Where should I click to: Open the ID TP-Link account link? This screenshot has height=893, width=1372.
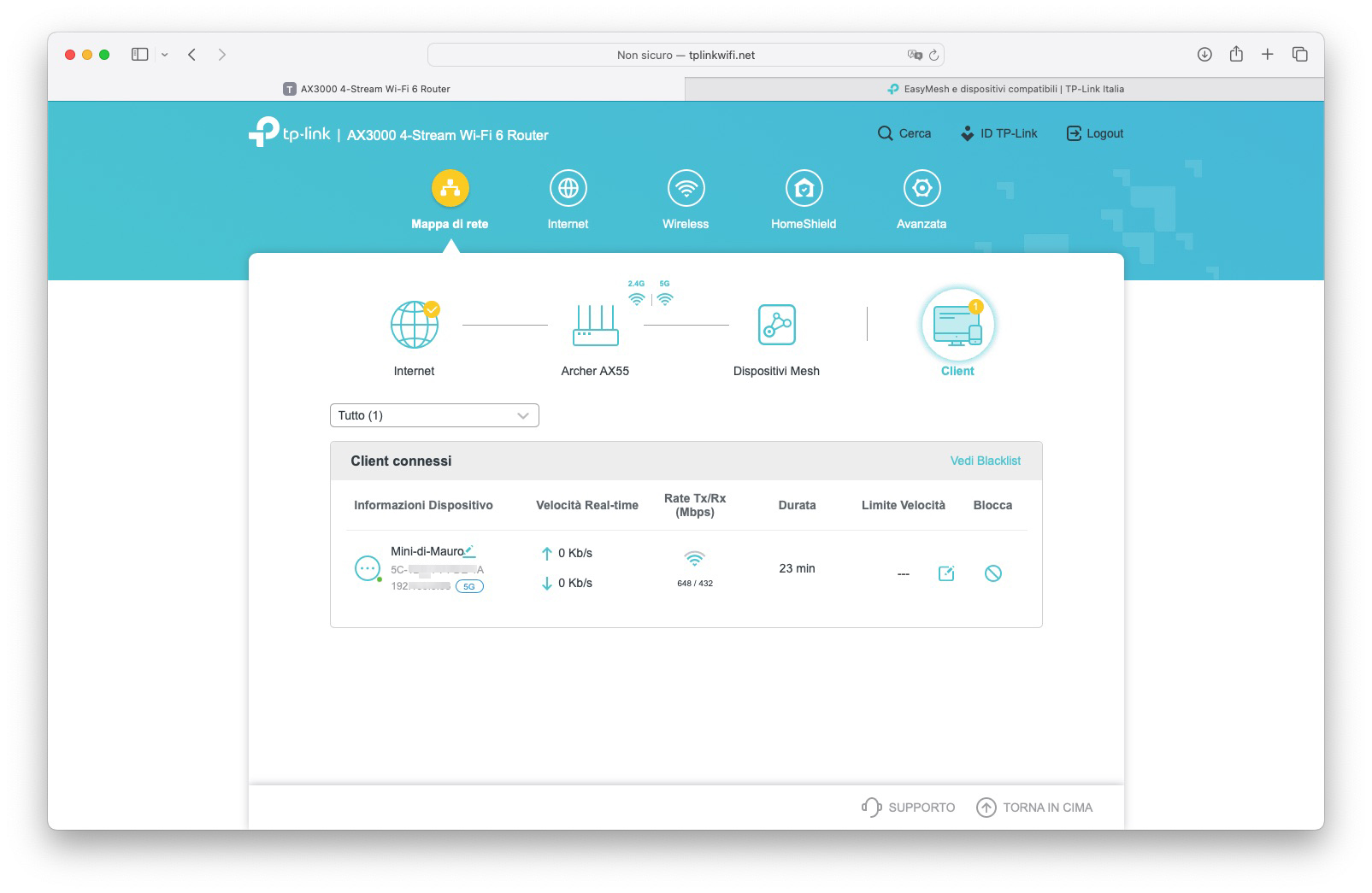(x=998, y=133)
